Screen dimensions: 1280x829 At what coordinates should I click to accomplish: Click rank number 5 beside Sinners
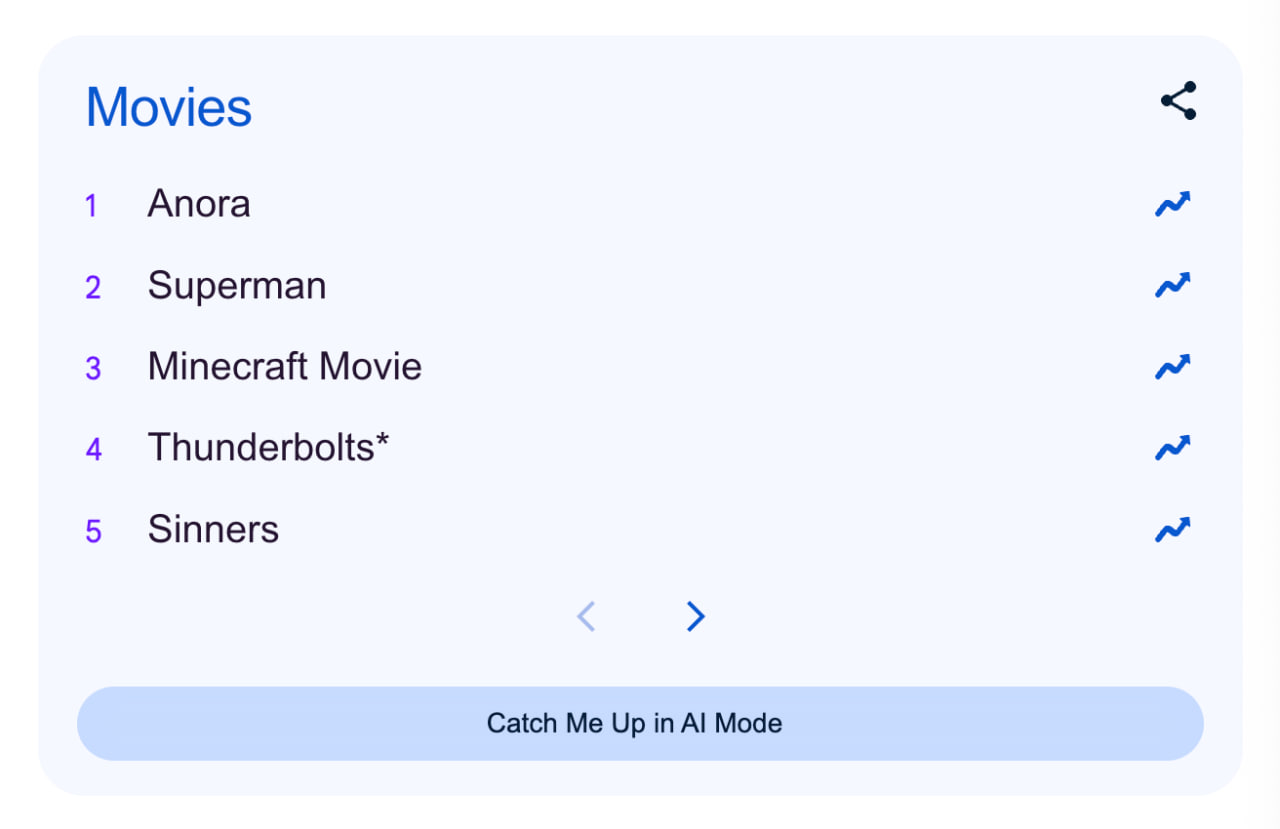tap(93, 531)
